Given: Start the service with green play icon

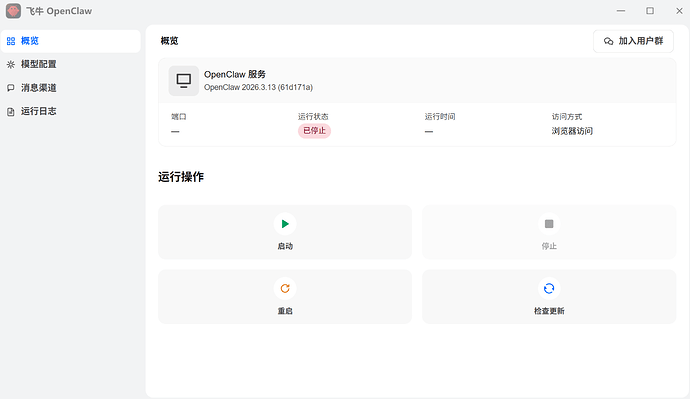Looking at the screenshot, I should tap(285, 224).
